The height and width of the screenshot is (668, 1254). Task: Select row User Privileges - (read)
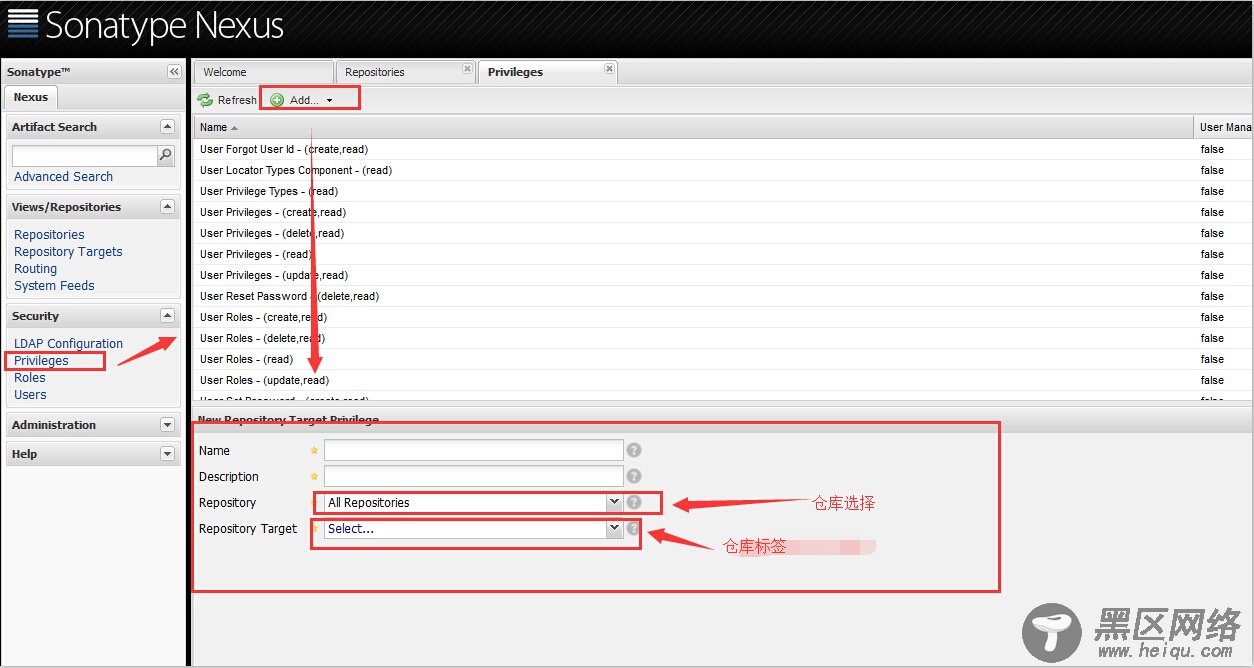724,254
